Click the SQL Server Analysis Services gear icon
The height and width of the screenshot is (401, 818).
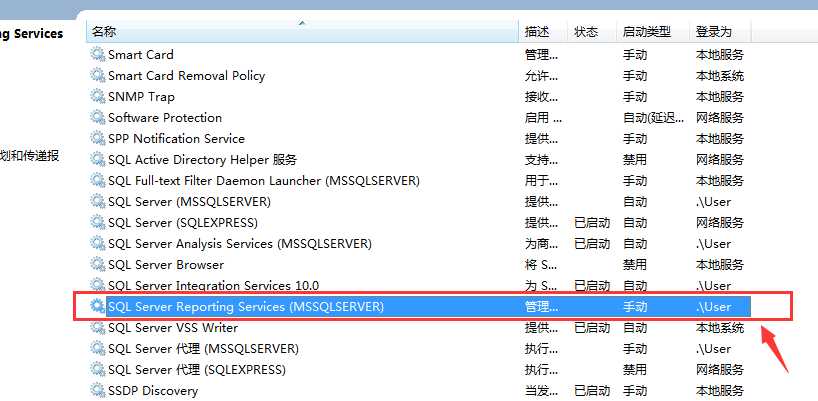[x=98, y=244]
